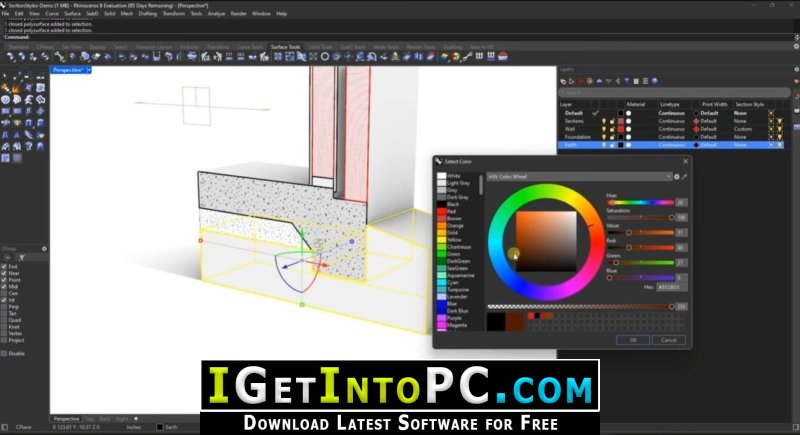Click the move layer up arrow icon

coord(599,81)
